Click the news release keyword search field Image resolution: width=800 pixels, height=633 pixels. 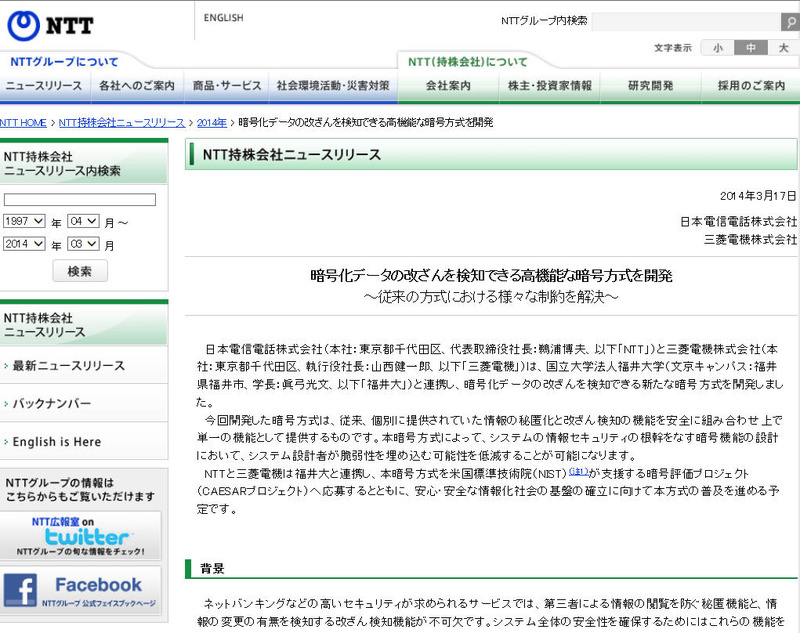pos(80,200)
